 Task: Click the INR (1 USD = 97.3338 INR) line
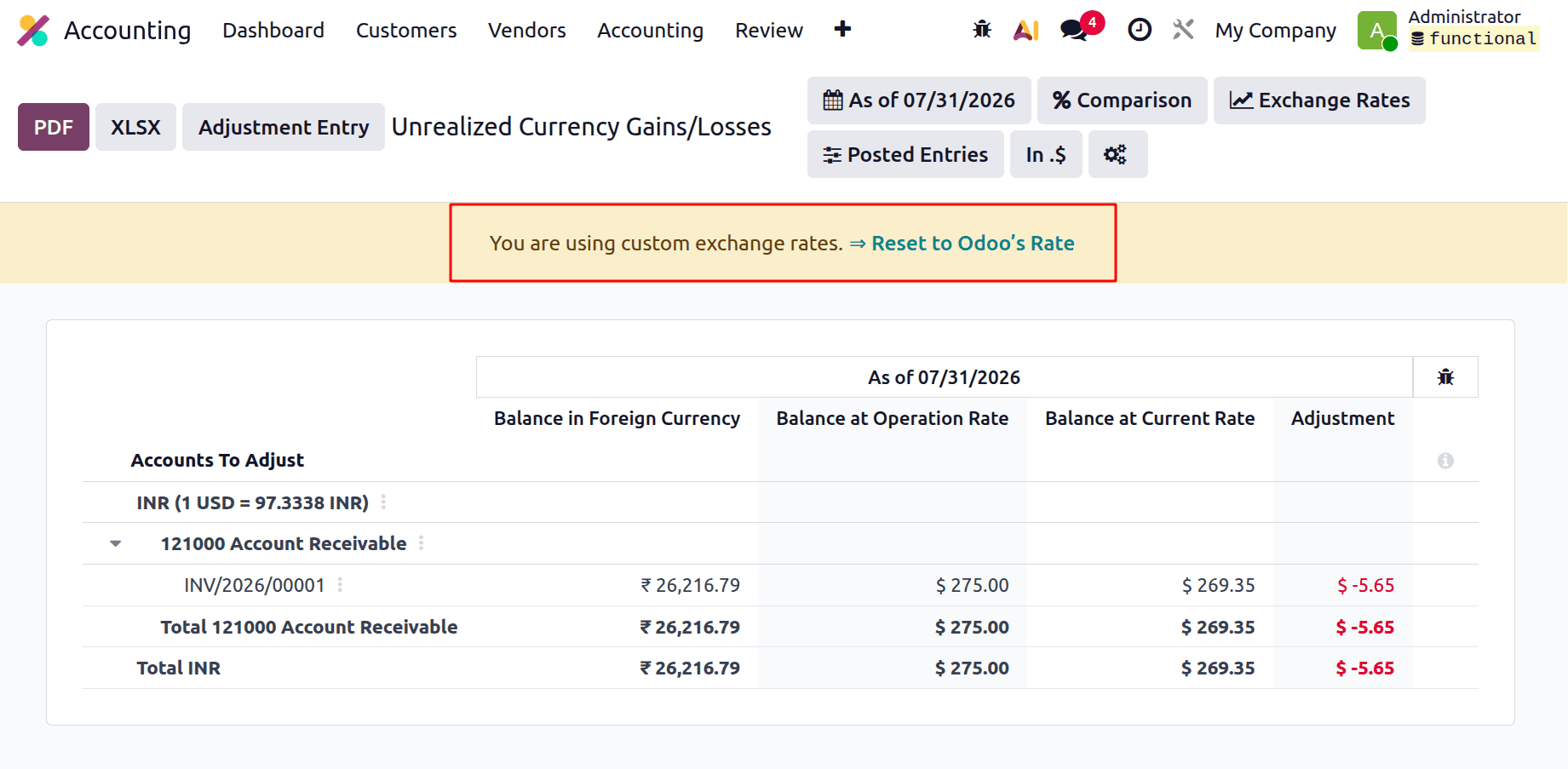(253, 502)
